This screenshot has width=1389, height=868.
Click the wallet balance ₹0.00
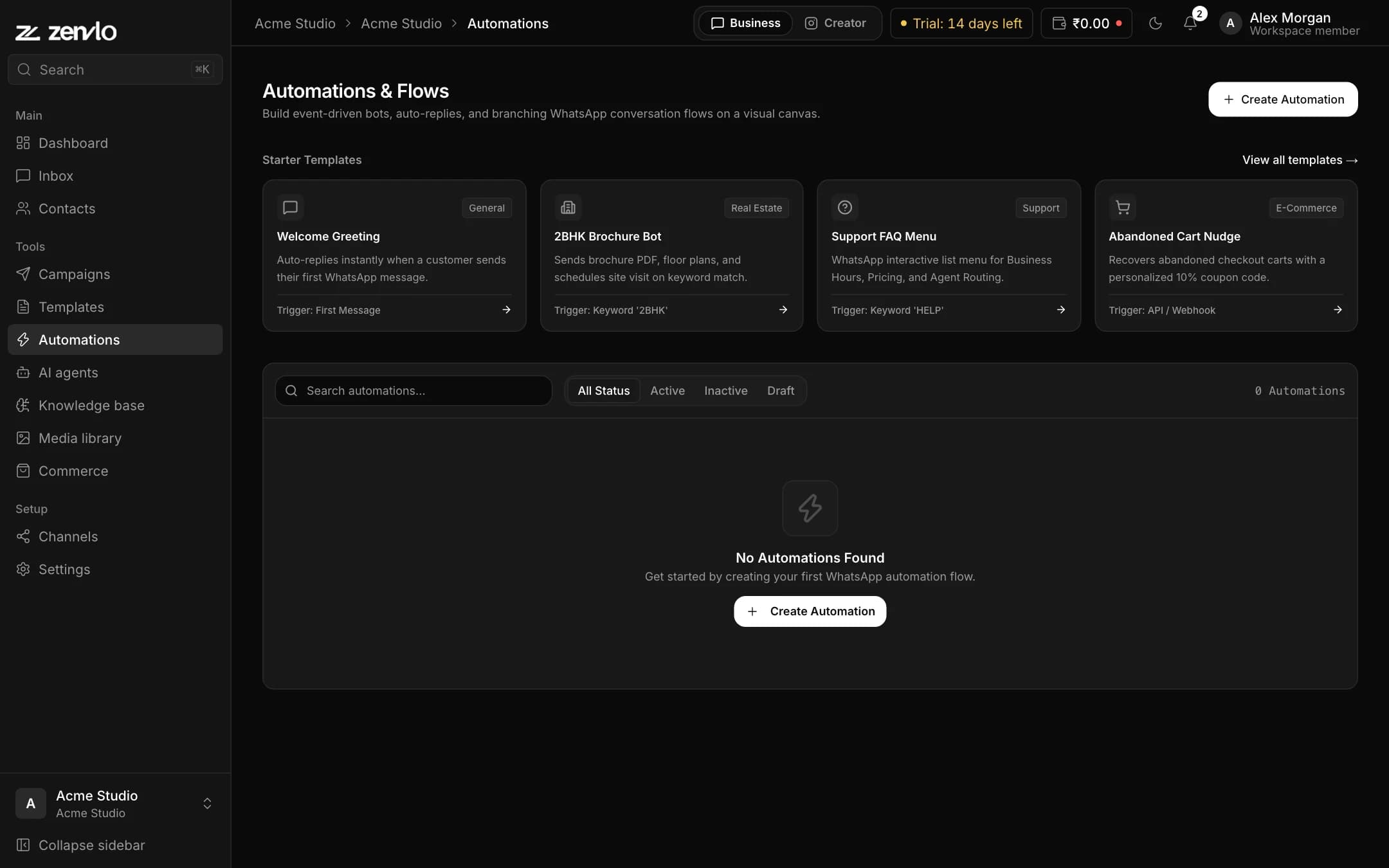1087,23
